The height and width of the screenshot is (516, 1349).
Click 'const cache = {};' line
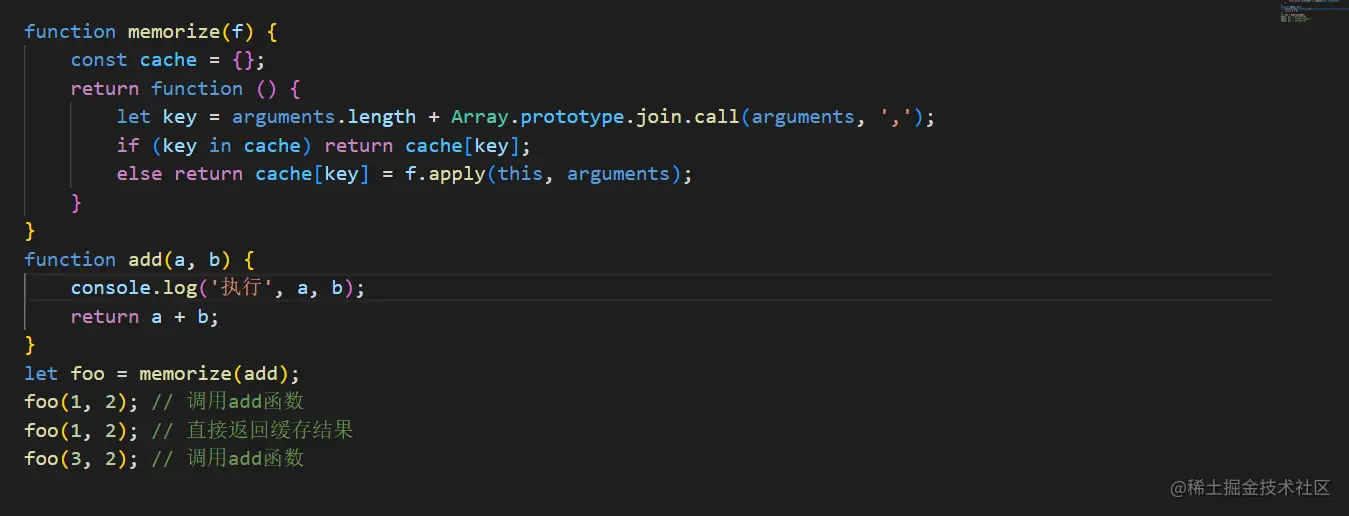(168, 60)
